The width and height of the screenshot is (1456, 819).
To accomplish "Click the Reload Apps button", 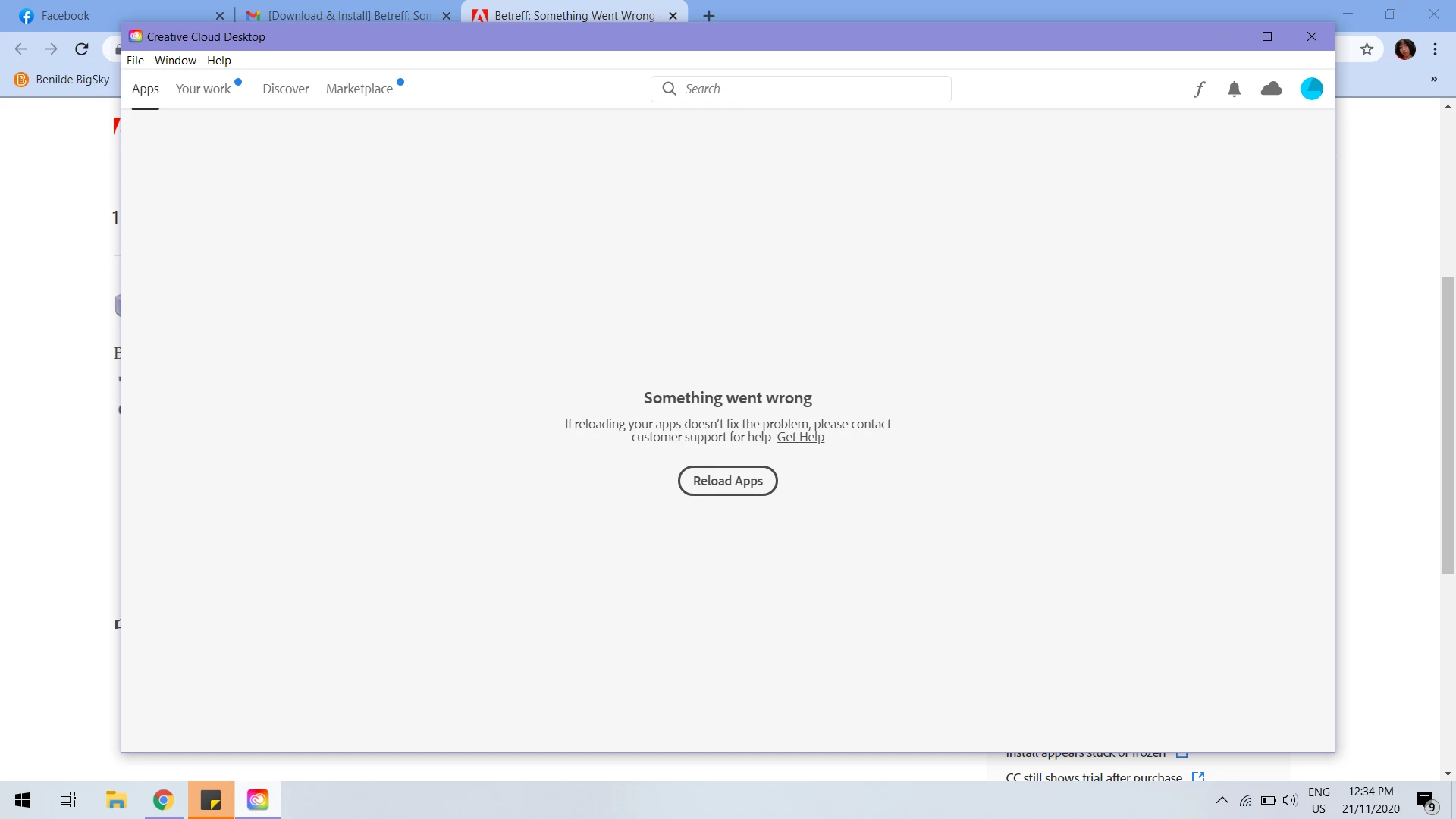I will coord(727,481).
